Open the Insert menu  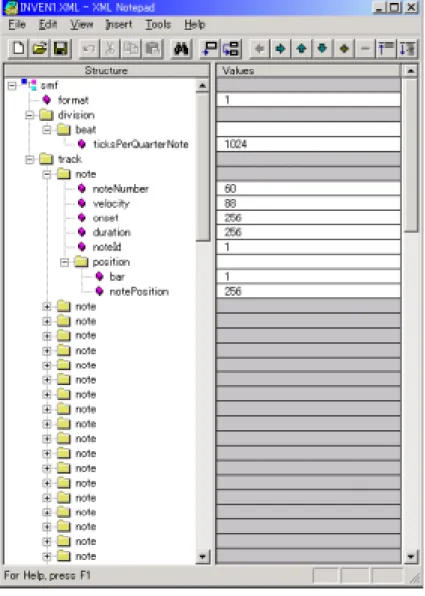coord(119,25)
